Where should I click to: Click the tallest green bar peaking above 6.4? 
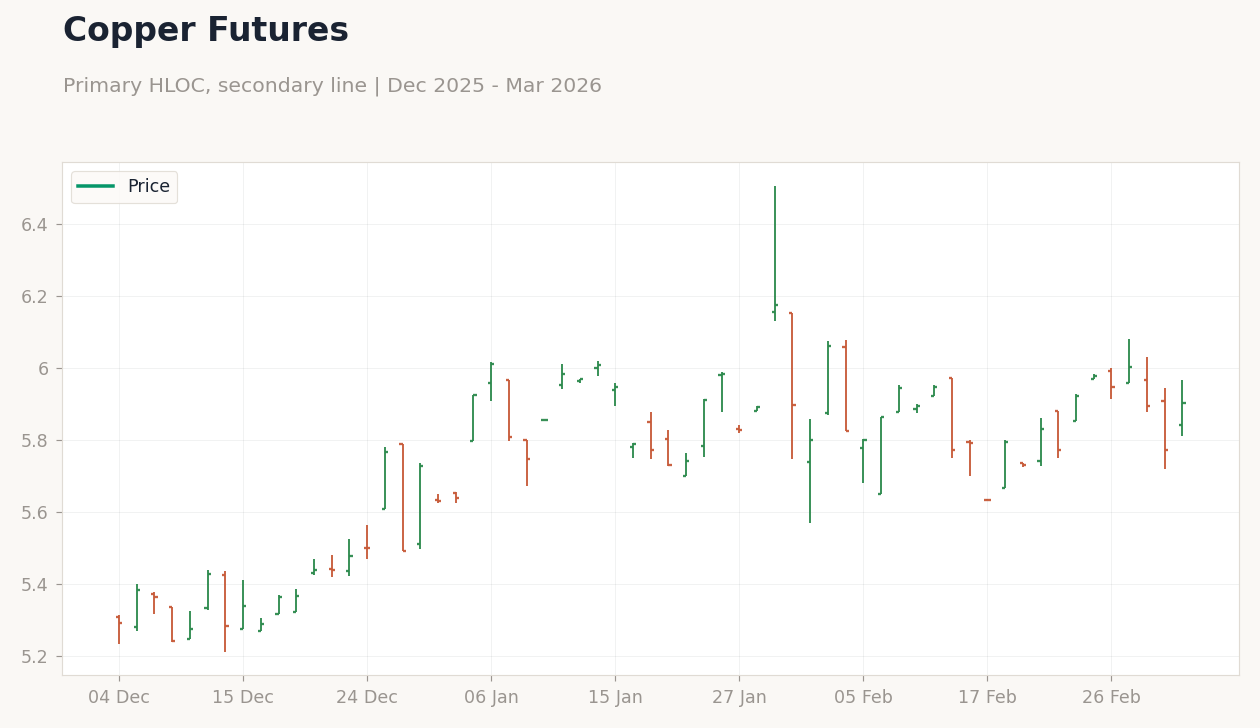coord(775,253)
